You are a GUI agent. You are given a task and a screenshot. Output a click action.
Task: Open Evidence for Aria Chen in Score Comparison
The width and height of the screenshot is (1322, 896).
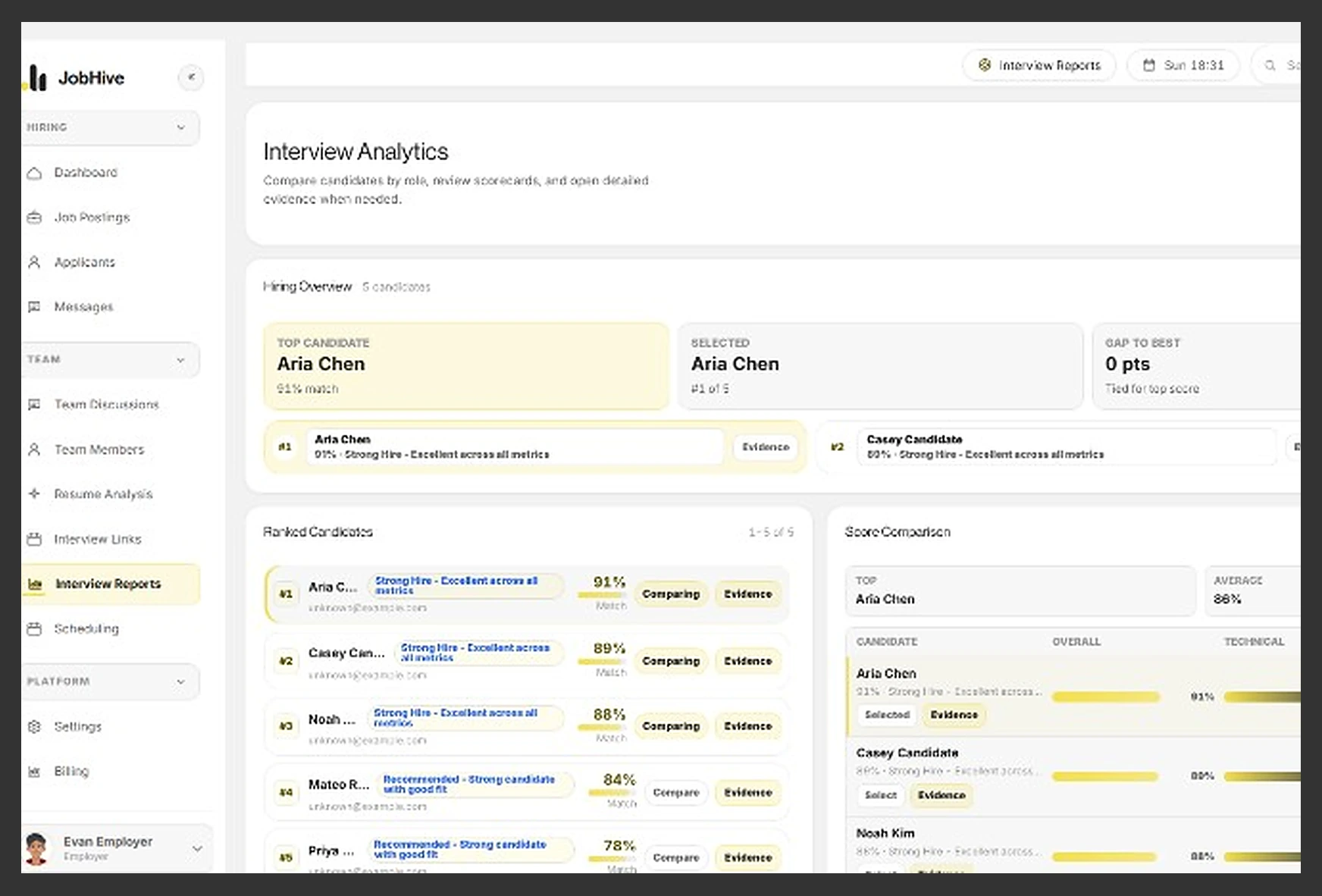pos(954,715)
